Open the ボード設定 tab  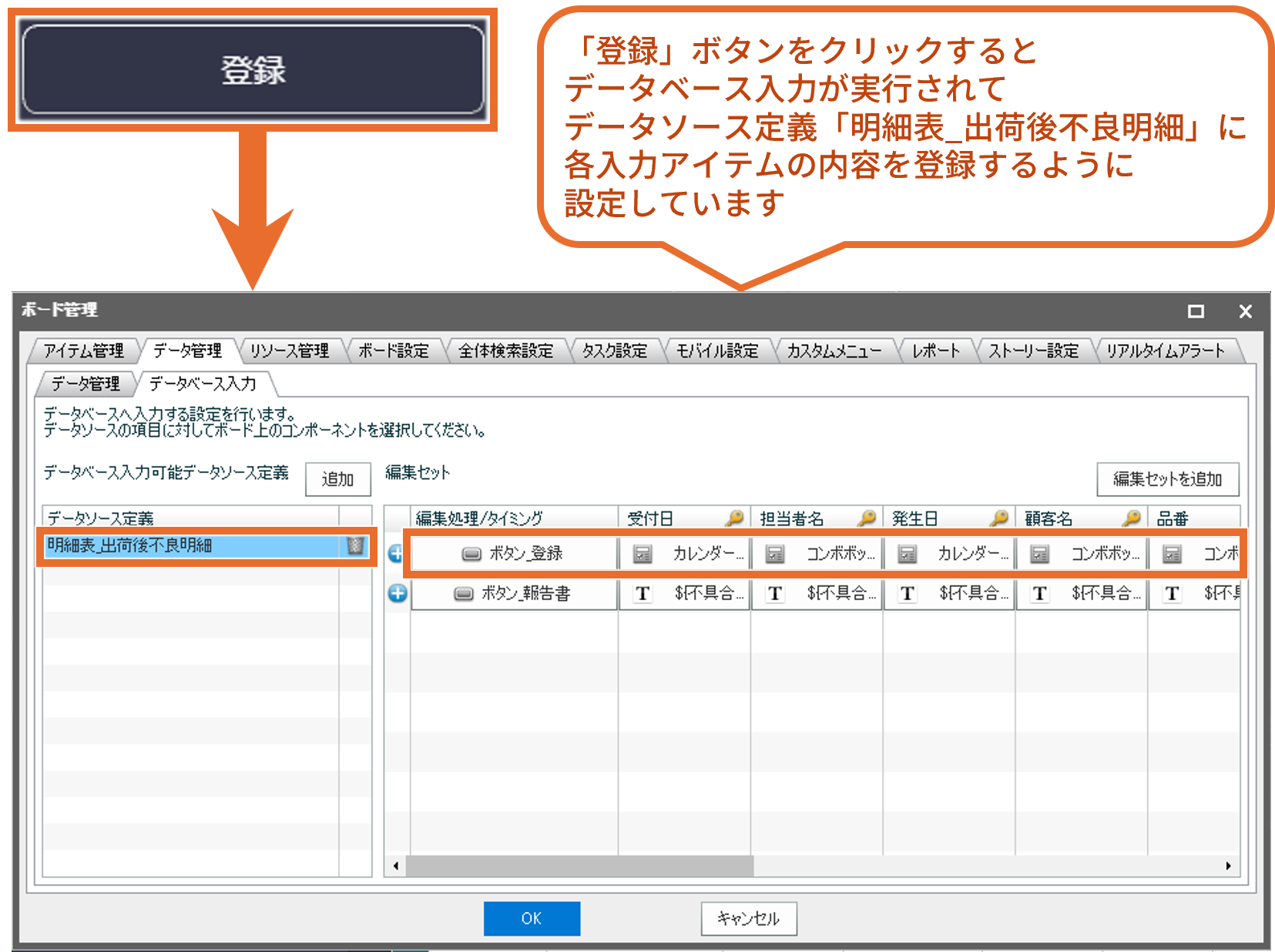pyautogui.click(x=394, y=351)
